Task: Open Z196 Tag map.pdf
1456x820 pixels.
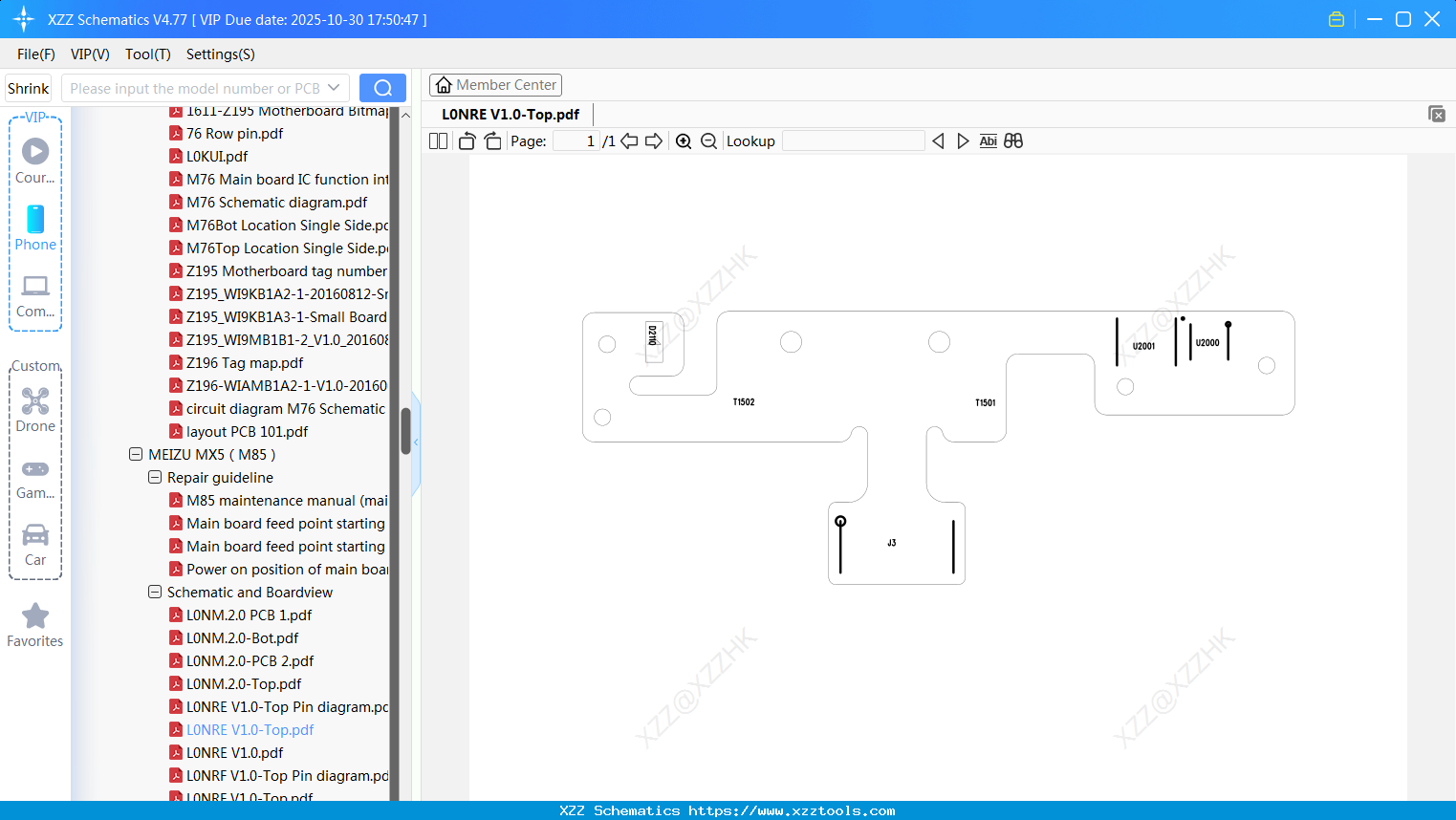Action: 245,363
